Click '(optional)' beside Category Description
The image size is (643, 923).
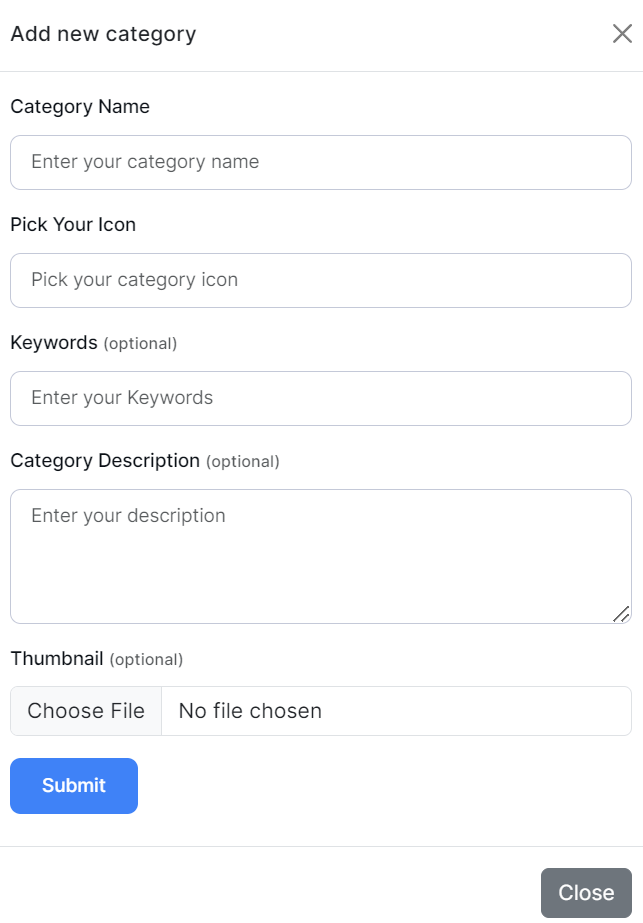[x=243, y=462]
